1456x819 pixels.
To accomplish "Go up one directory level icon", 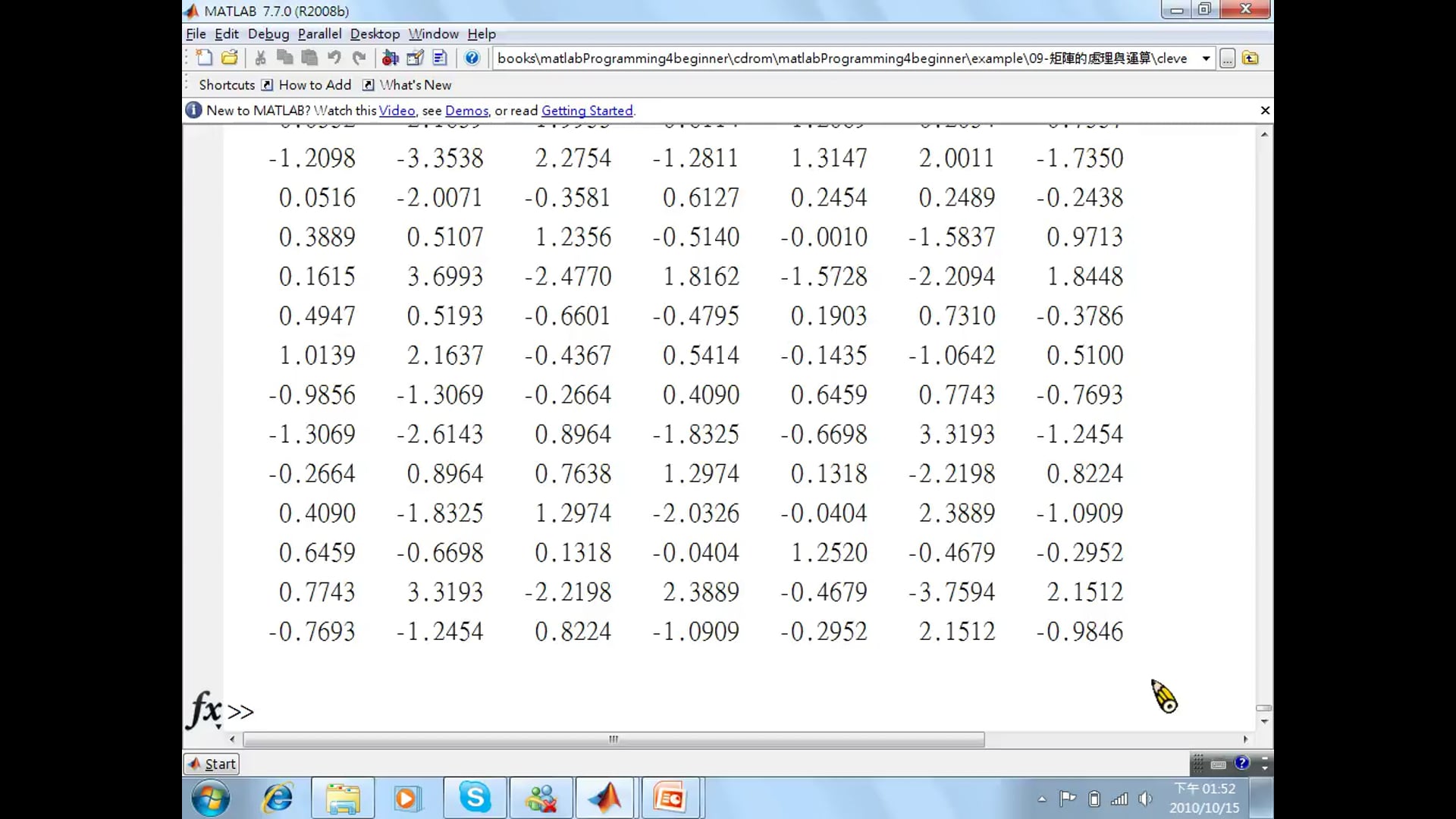I will click(x=1250, y=58).
